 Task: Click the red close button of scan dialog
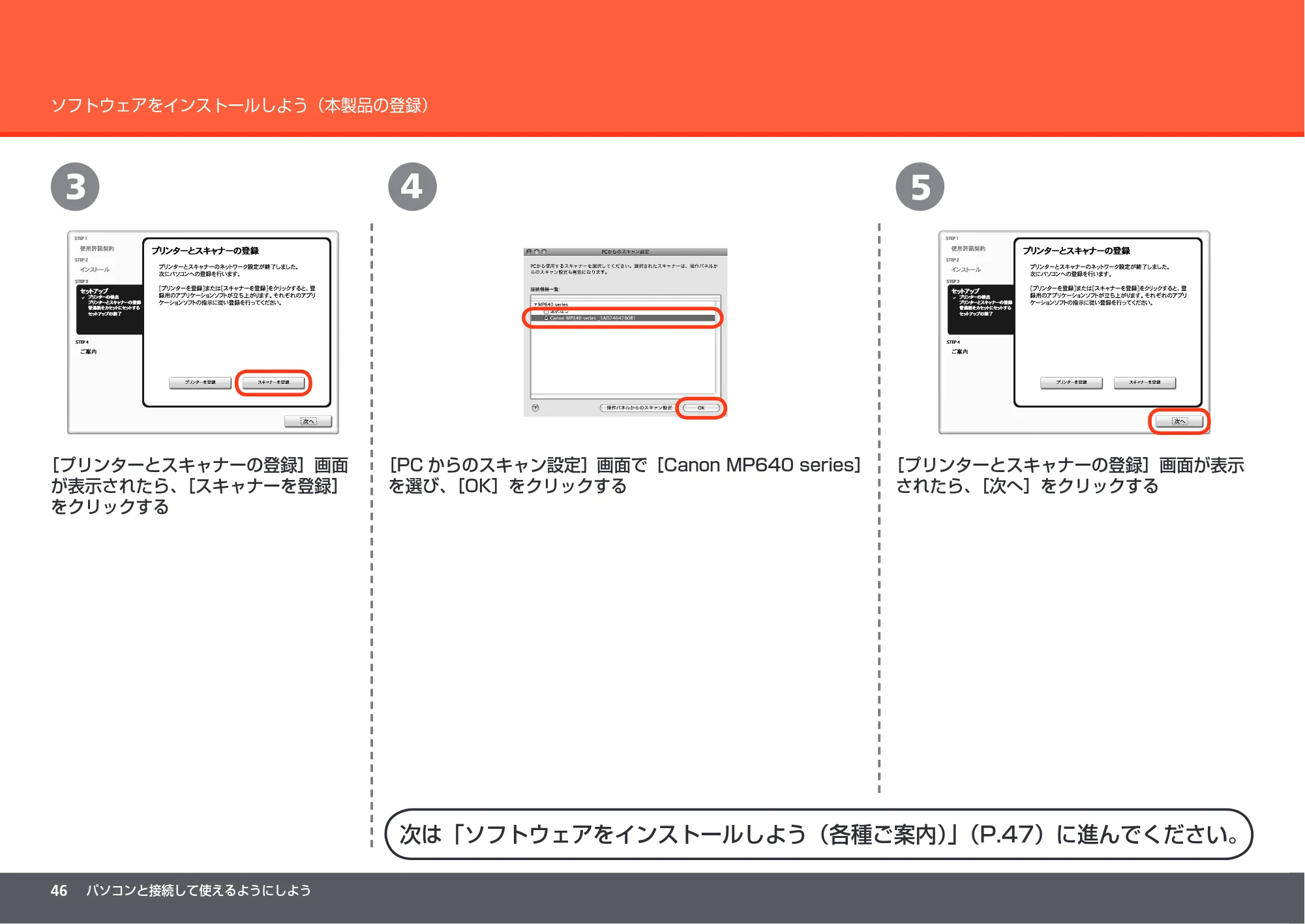[529, 252]
